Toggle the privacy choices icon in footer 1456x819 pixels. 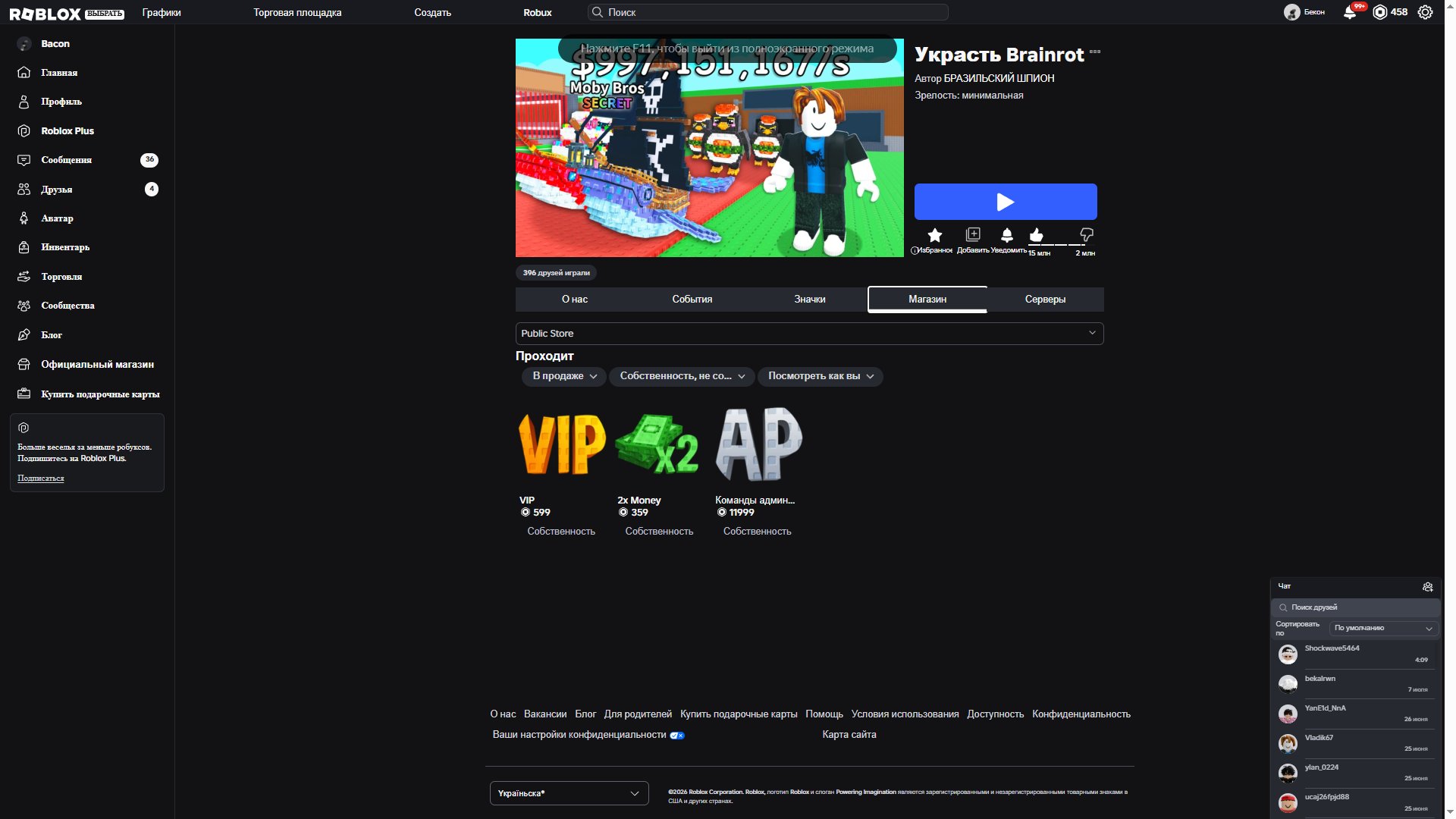(677, 736)
